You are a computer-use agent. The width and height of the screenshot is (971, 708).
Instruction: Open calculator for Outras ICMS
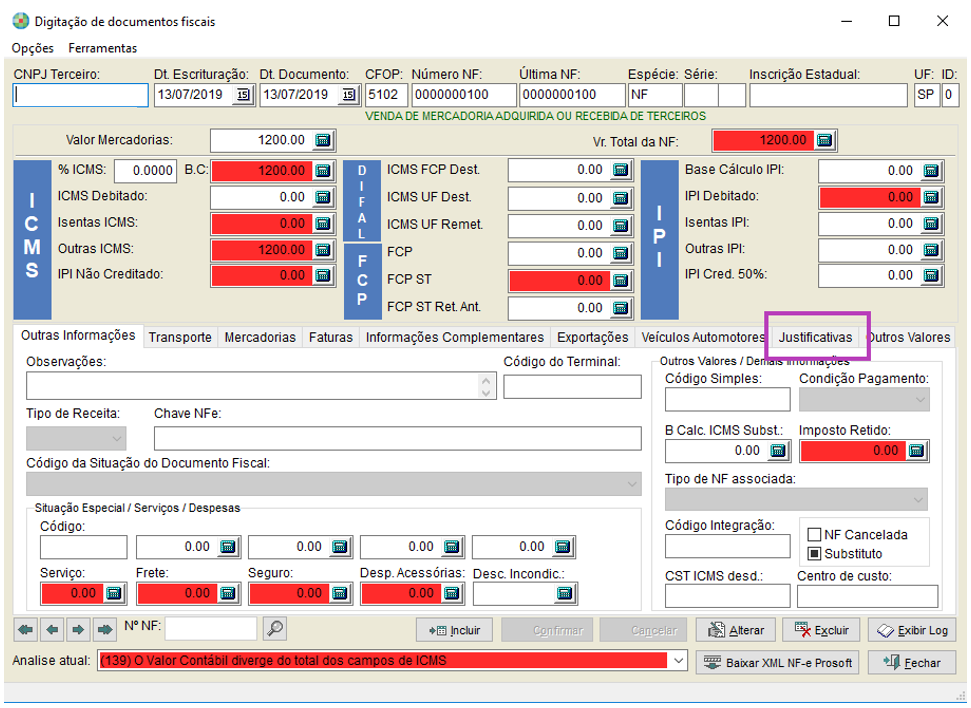click(x=323, y=250)
